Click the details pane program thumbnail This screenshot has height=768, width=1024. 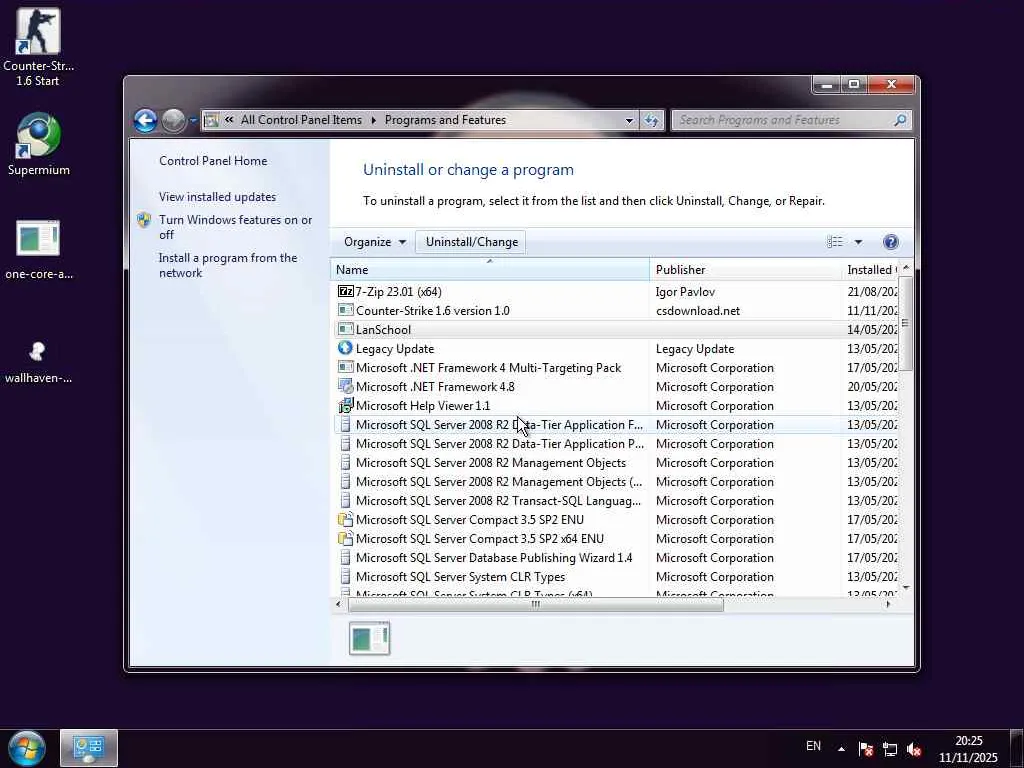coord(370,639)
